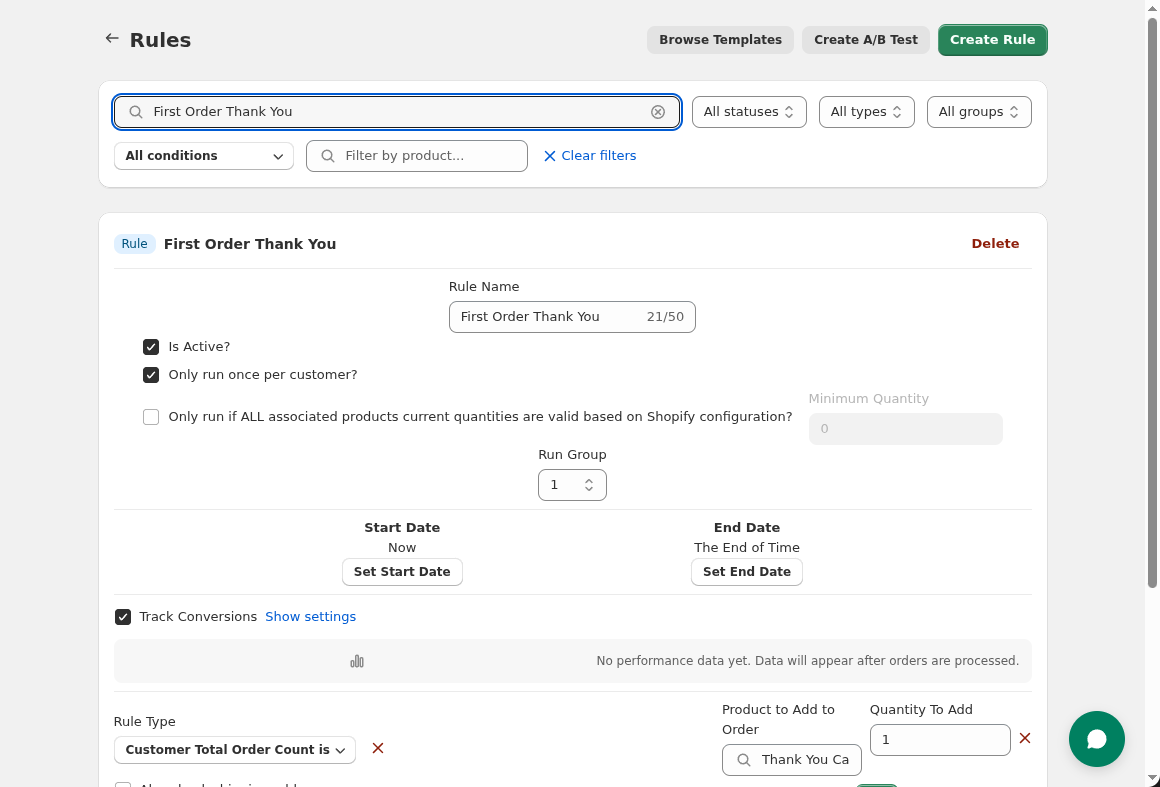Open Show settings for conversions
Viewport: 1160px width, 787px height.
coord(310,617)
